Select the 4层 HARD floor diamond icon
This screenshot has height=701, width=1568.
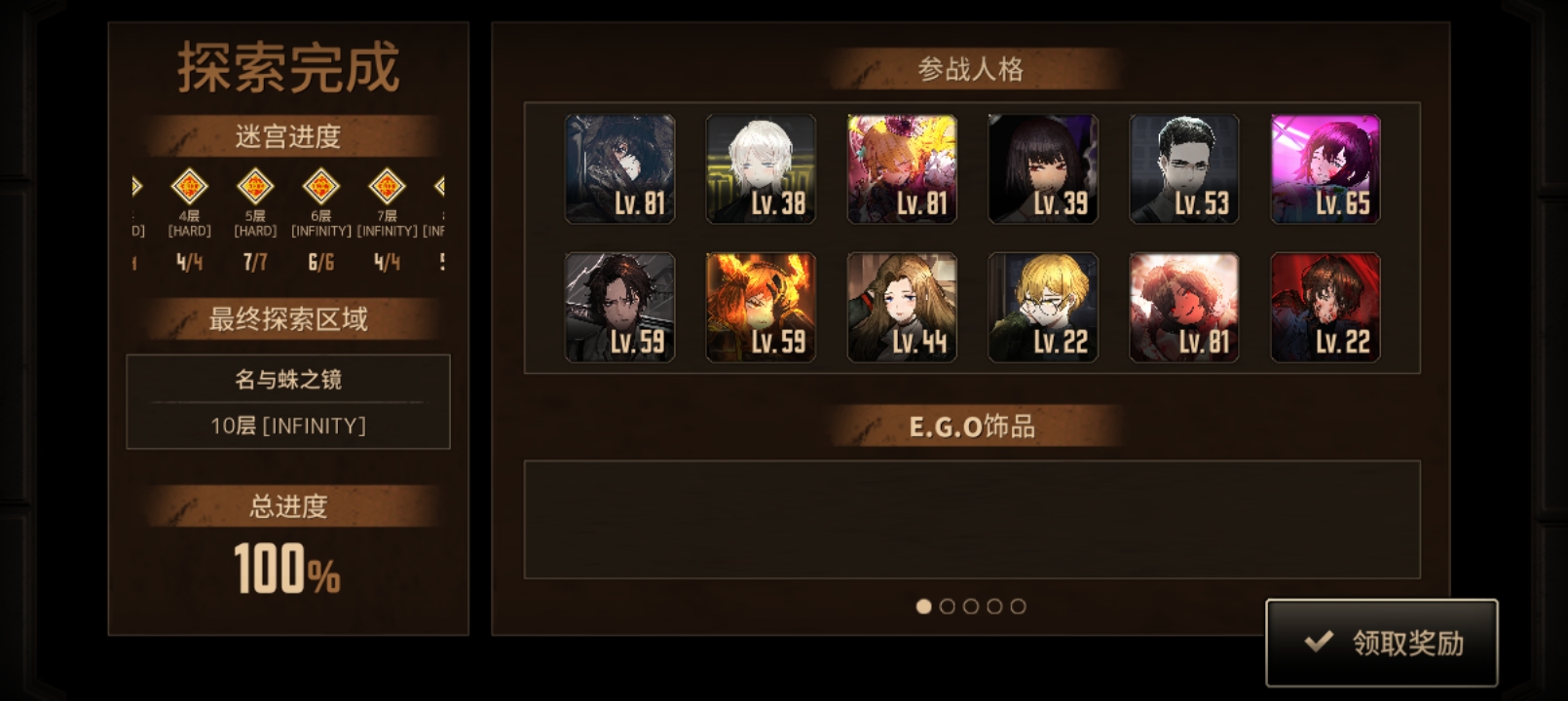[x=189, y=186]
